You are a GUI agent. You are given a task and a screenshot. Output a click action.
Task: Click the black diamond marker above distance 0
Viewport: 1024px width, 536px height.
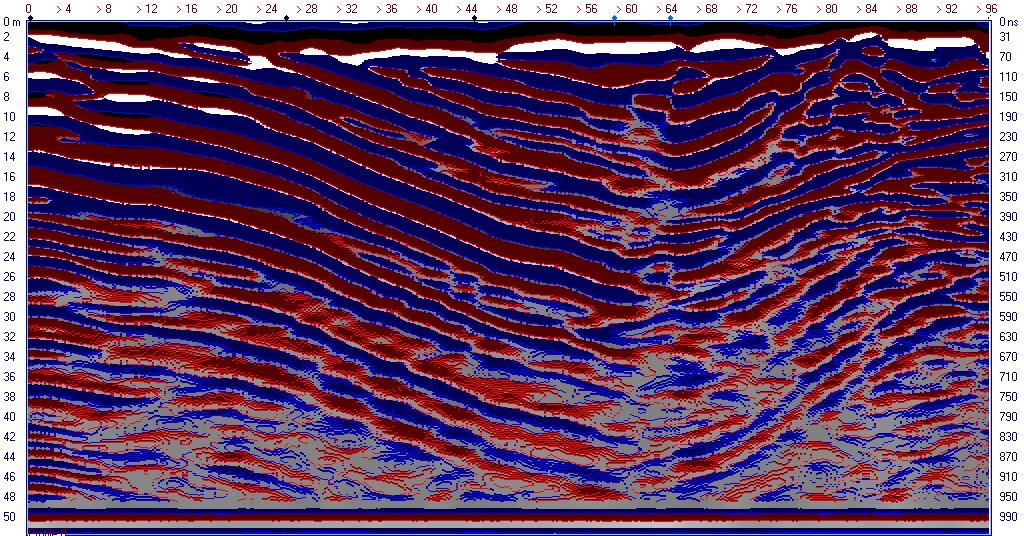click(x=30, y=18)
